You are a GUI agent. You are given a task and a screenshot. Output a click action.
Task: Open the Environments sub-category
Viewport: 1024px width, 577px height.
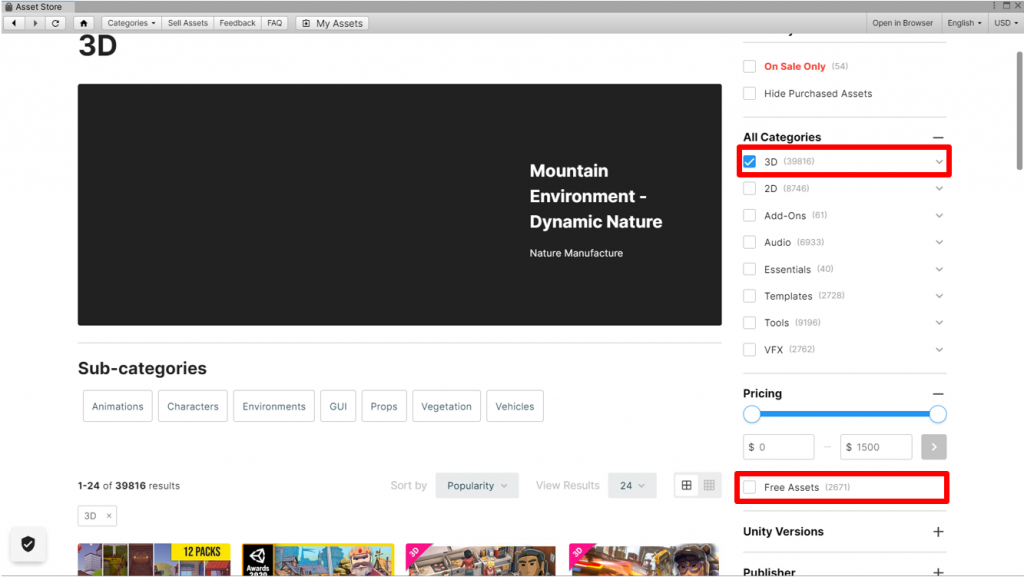[x=274, y=406]
